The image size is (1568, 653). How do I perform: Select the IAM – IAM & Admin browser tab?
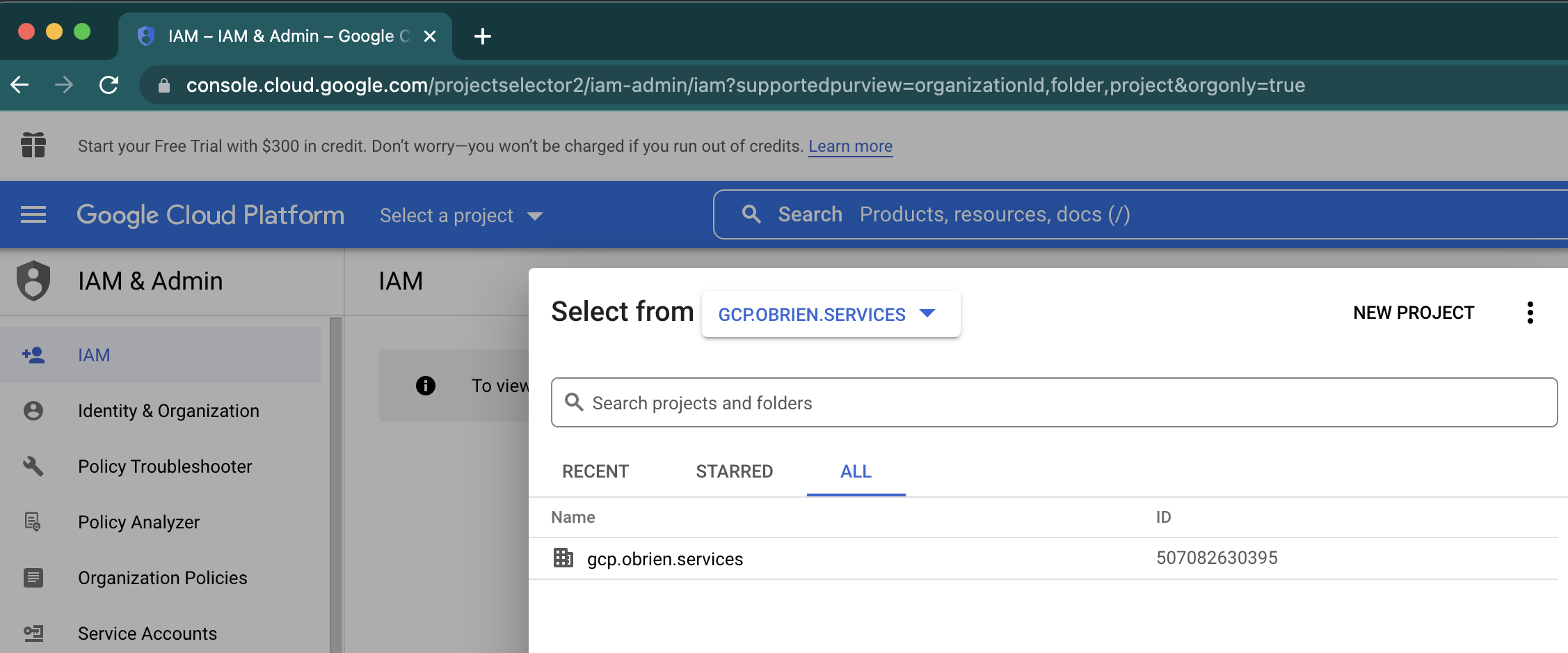pos(285,36)
